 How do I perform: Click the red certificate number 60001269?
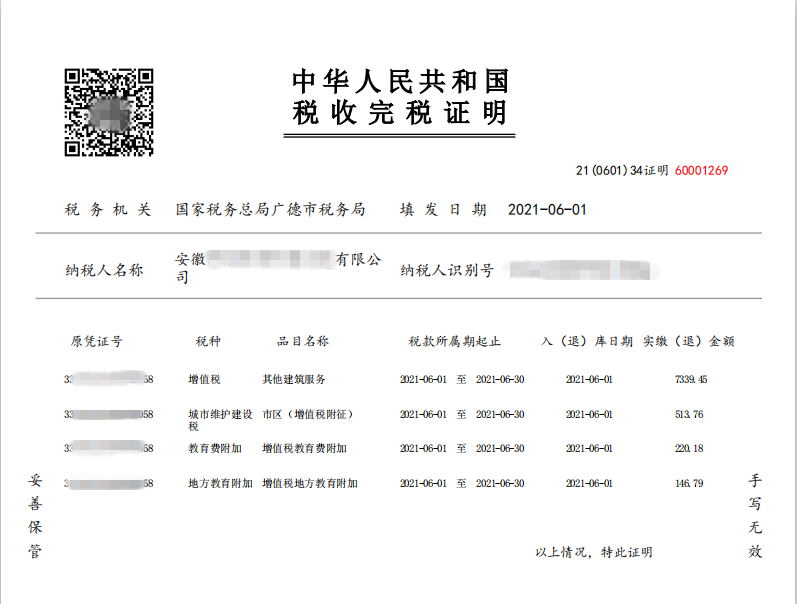[x=701, y=170]
